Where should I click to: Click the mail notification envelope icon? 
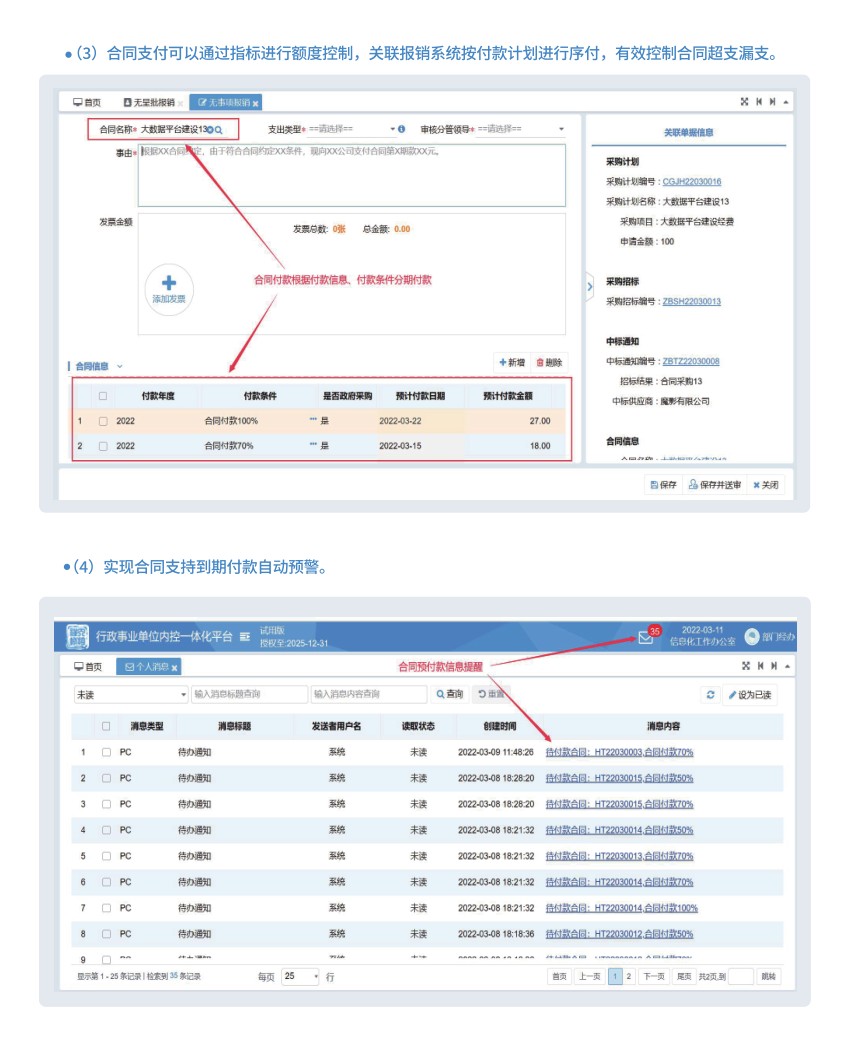click(645, 638)
